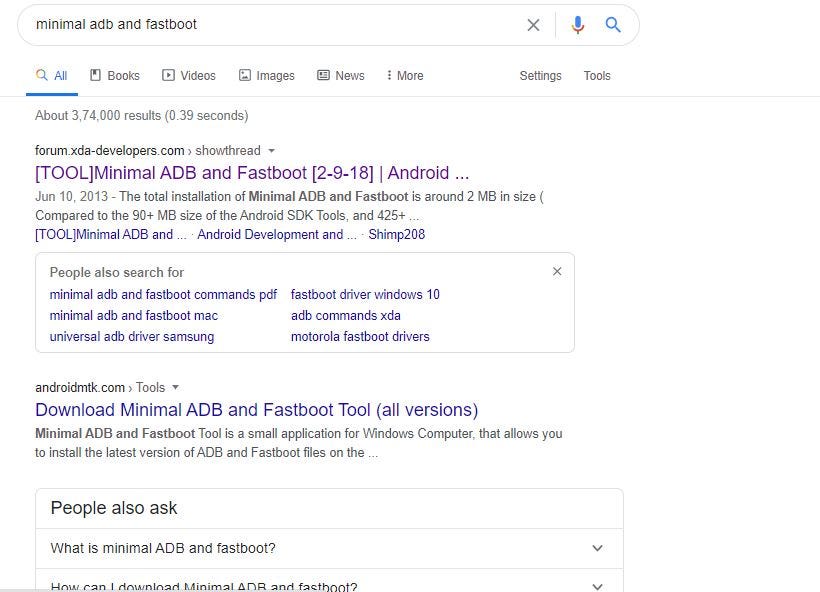
Task: Open the dropdown arrow next to forum.xda-developers.com showthread
Action: point(271,151)
